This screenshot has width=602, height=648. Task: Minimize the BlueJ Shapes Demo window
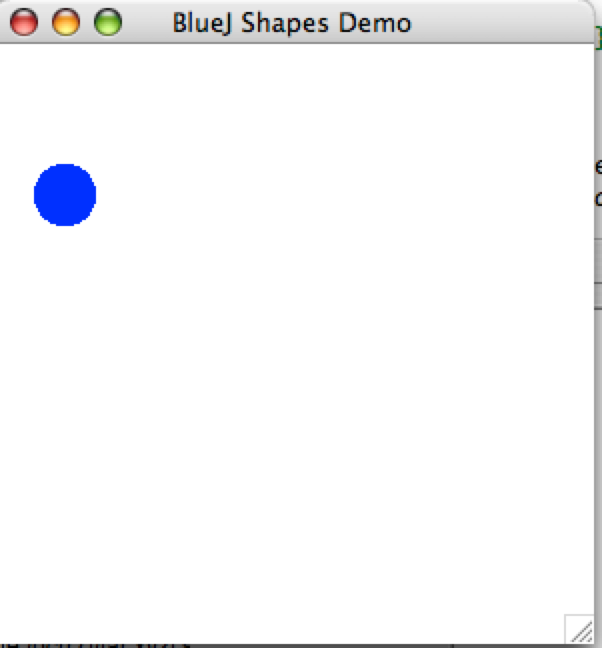point(66,22)
